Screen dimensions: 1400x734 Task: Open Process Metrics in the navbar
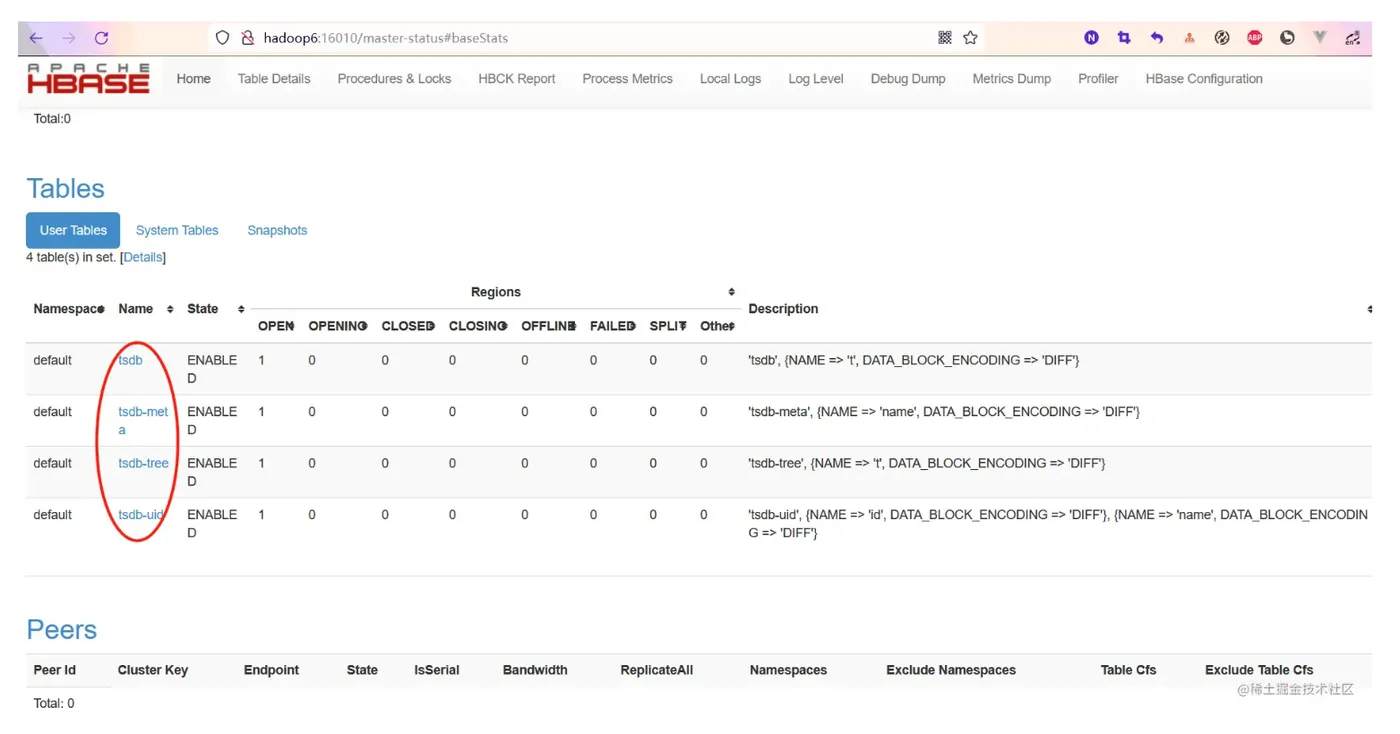pyautogui.click(x=628, y=79)
